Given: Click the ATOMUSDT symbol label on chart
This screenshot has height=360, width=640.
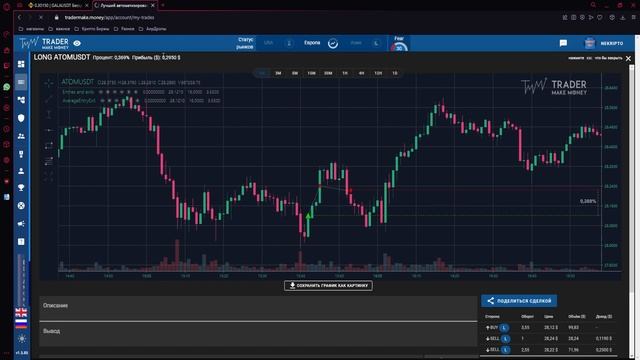Looking at the screenshot, I should (x=78, y=82).
